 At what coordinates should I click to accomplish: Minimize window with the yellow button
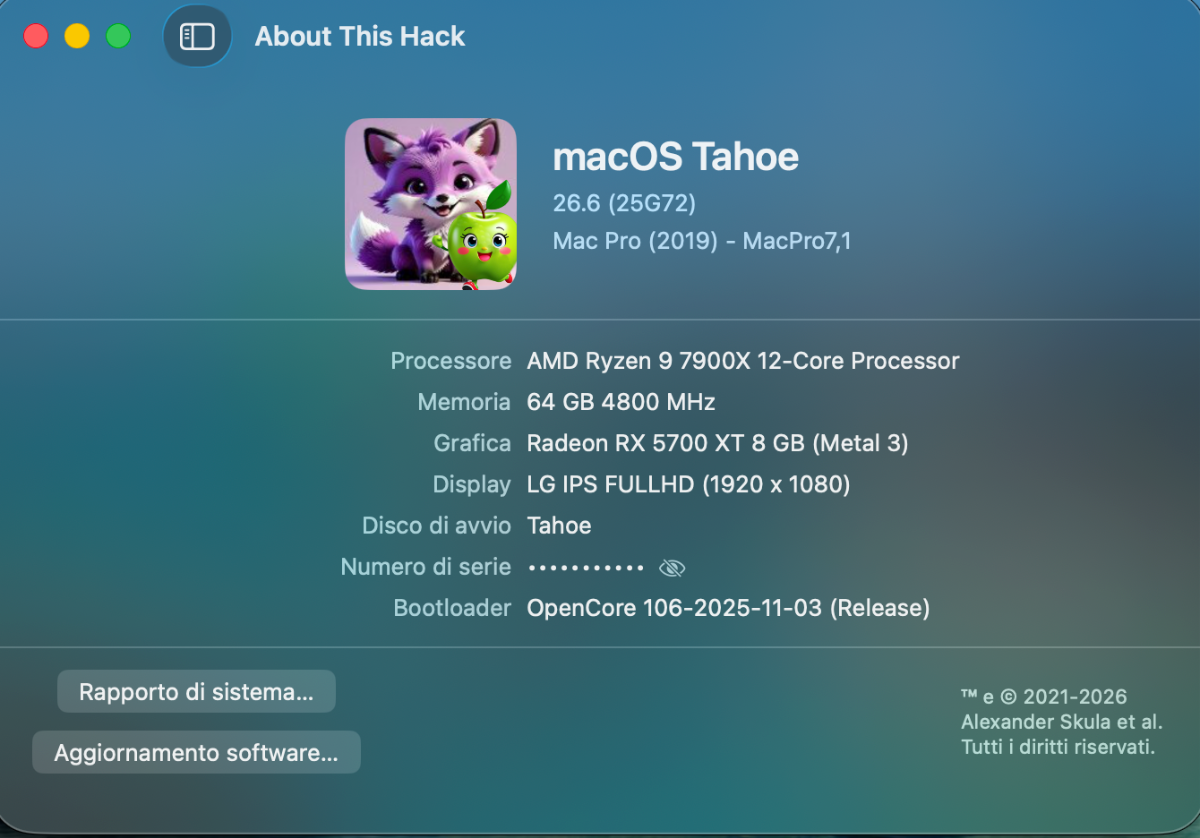pos(77,37)
